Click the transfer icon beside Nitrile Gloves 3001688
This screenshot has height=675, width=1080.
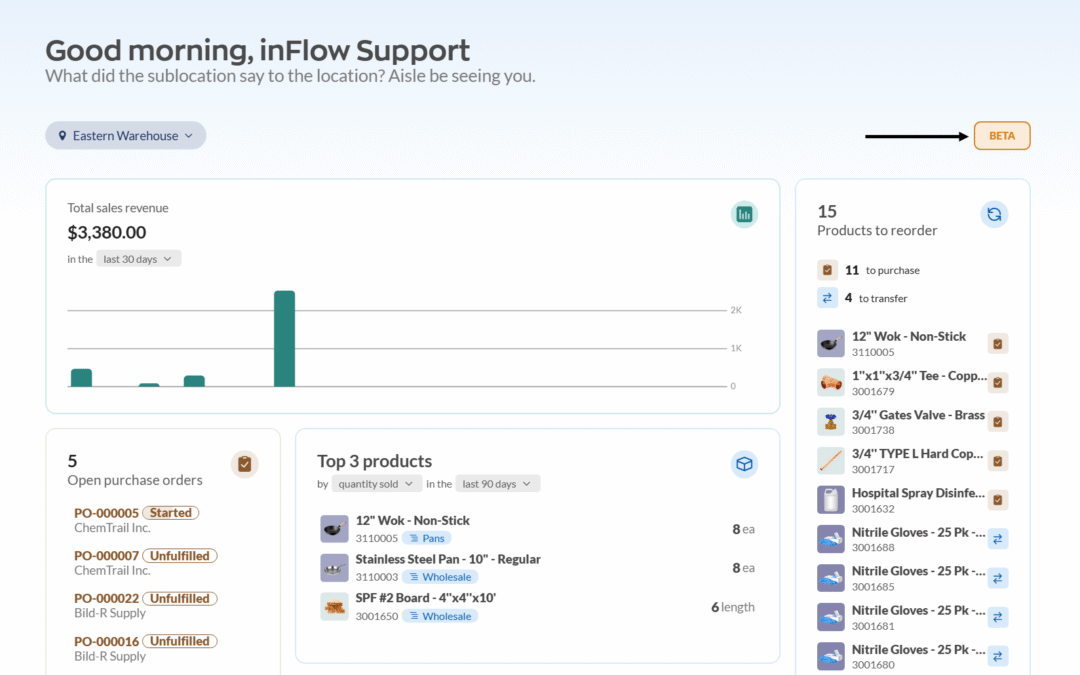[x=997, y=538]
